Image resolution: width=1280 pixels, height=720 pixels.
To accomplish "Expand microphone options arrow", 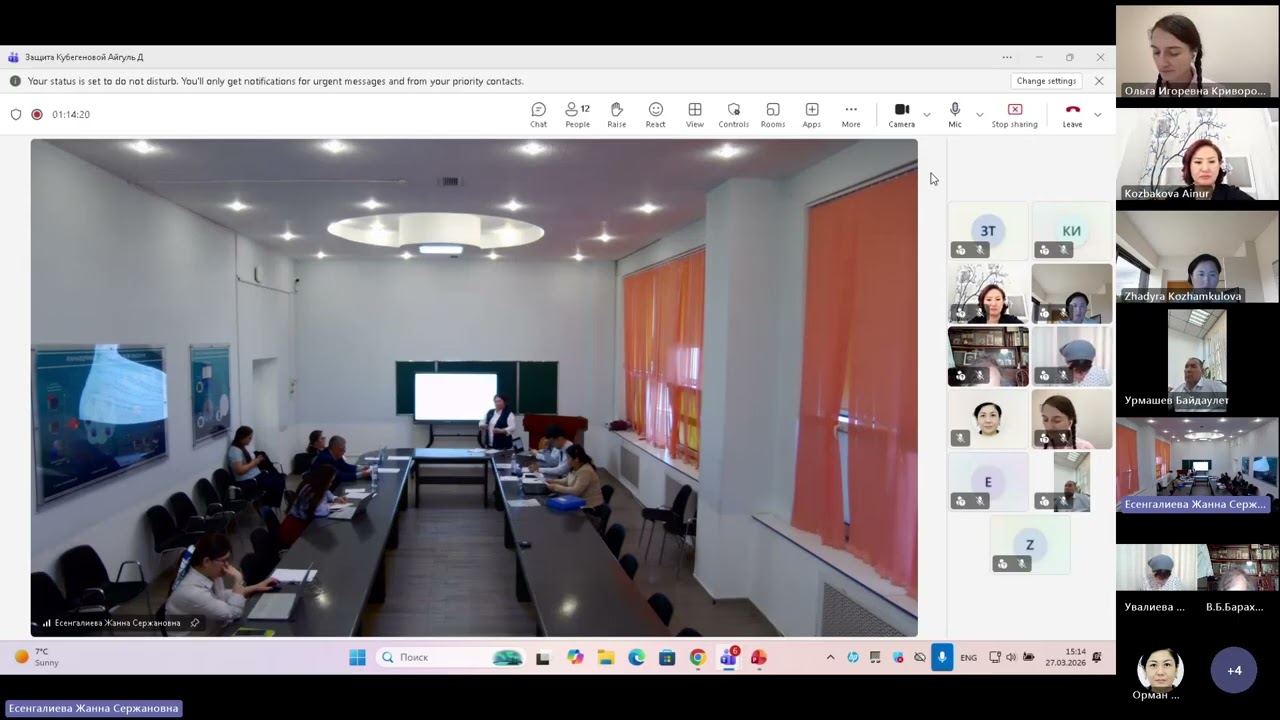I will tap(979, 115).
